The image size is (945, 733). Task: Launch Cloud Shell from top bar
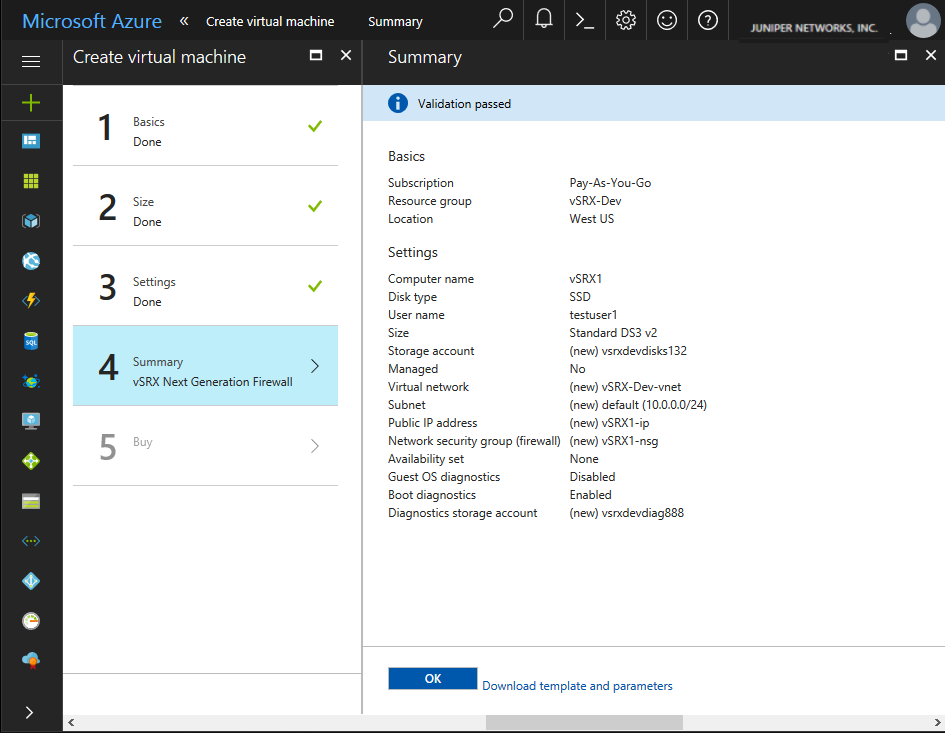585,20
